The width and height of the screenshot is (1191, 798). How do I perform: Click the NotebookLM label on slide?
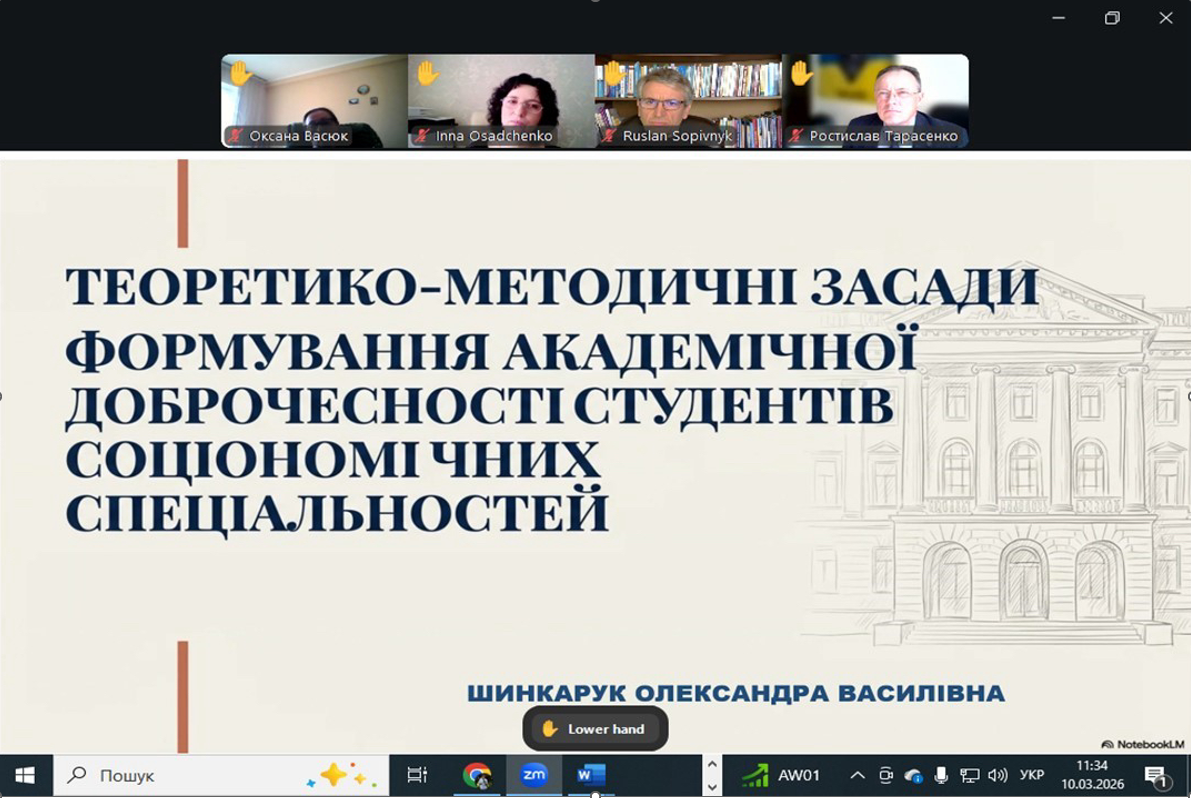1142,744
